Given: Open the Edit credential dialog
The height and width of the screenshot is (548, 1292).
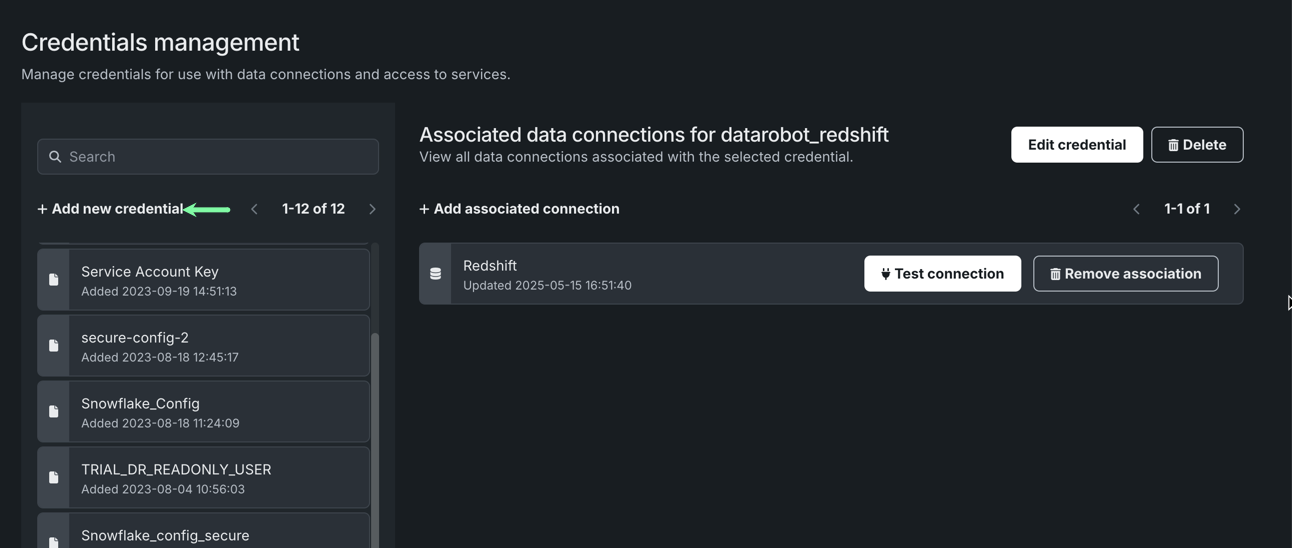Looking at the screenshot, I should [x=1076, y=145].
